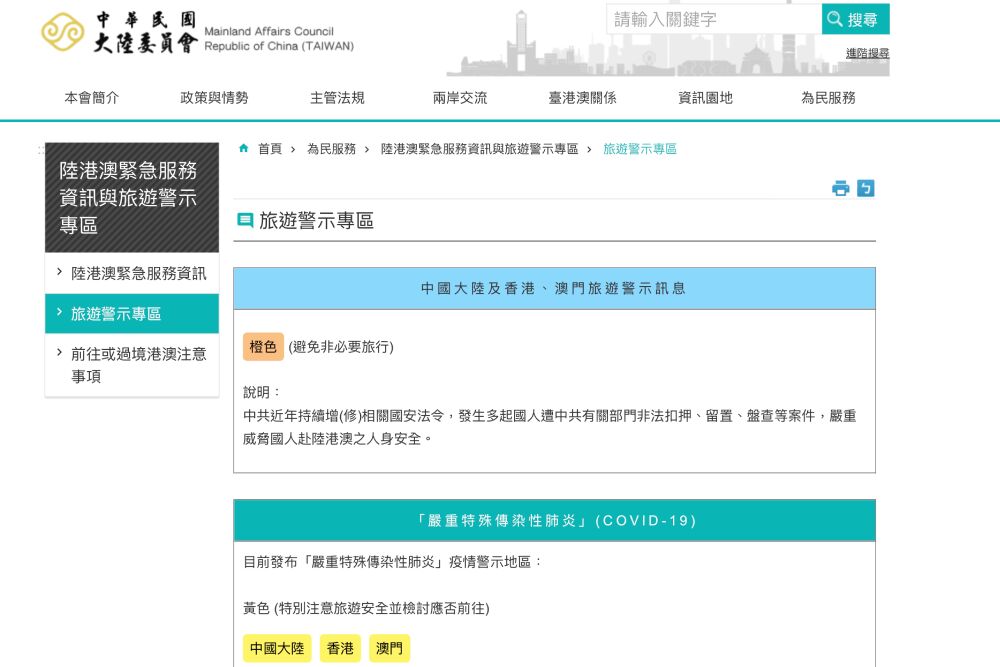The width and height of the screenshot is (1000, 667).
Task: Click the 中國大陸及香港、澳門旅遊警示訊息 header
Action: [x=554, y=288]
